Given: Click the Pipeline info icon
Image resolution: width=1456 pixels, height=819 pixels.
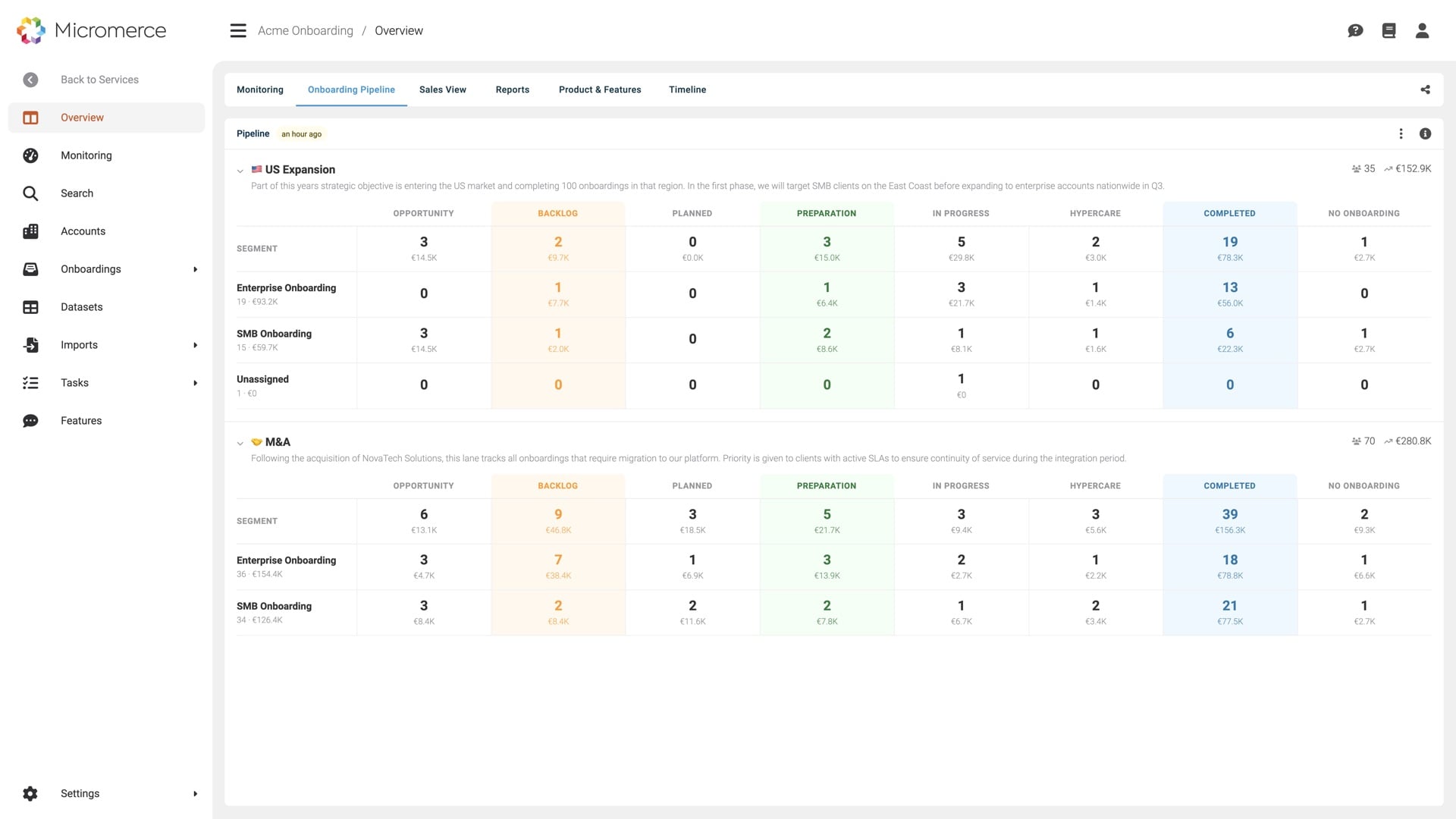Looking at the screenshot, I should click(x=1425, y=133).
